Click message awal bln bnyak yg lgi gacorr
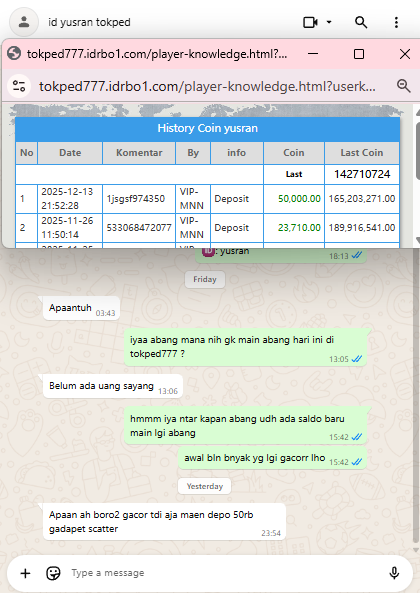Screen dimensions: 420x593 [x=272, y=458]
